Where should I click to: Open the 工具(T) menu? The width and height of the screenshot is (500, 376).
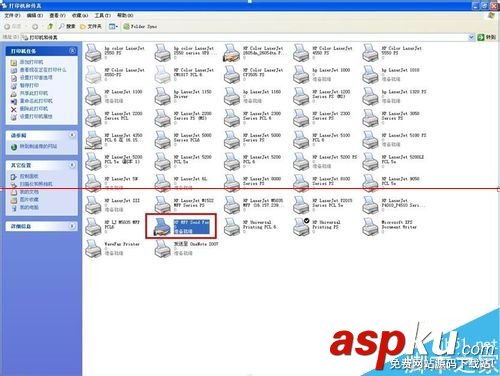click(102, 15)
